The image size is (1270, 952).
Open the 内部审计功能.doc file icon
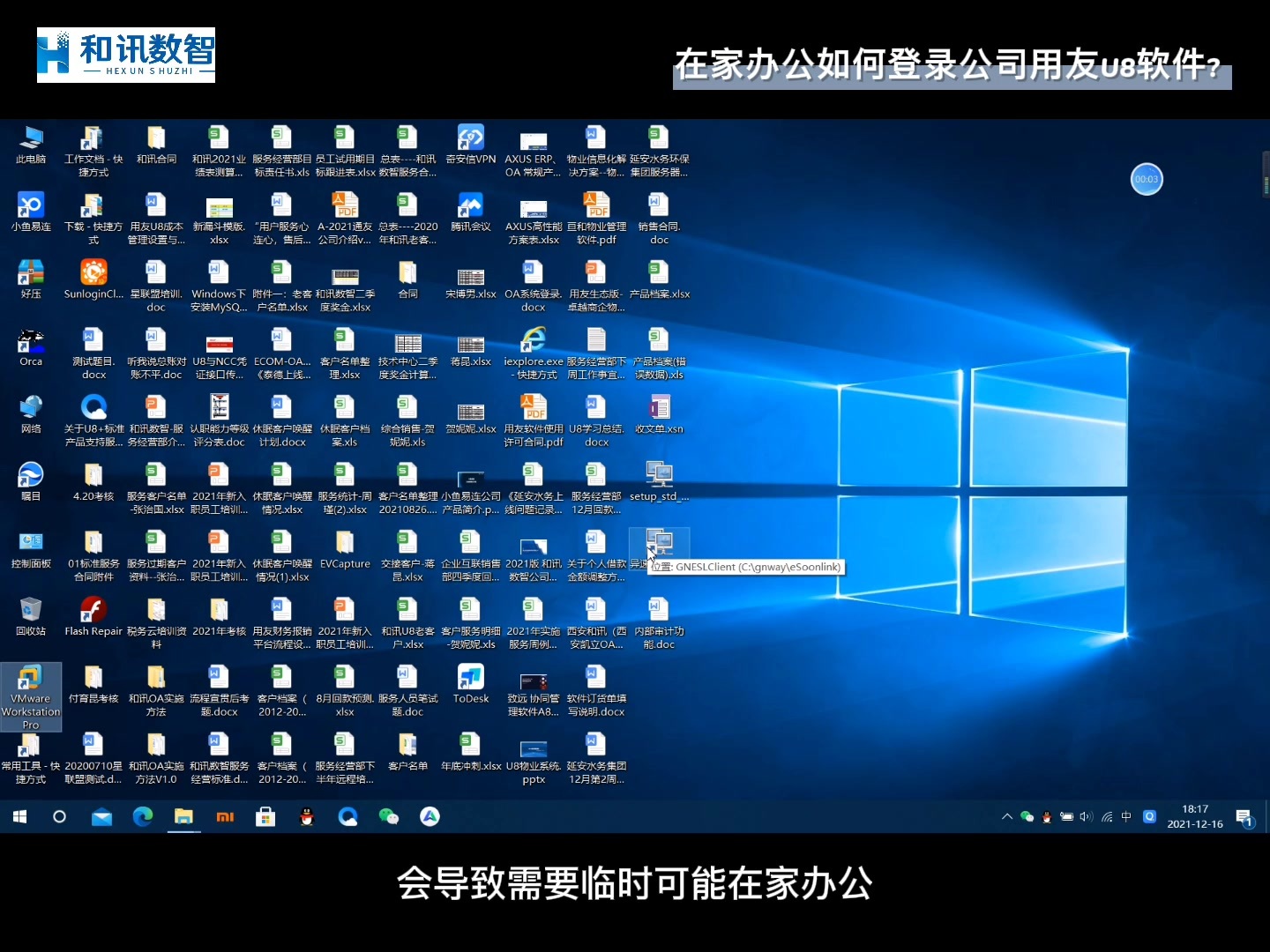pyautogui.click(x=659, y=623)
